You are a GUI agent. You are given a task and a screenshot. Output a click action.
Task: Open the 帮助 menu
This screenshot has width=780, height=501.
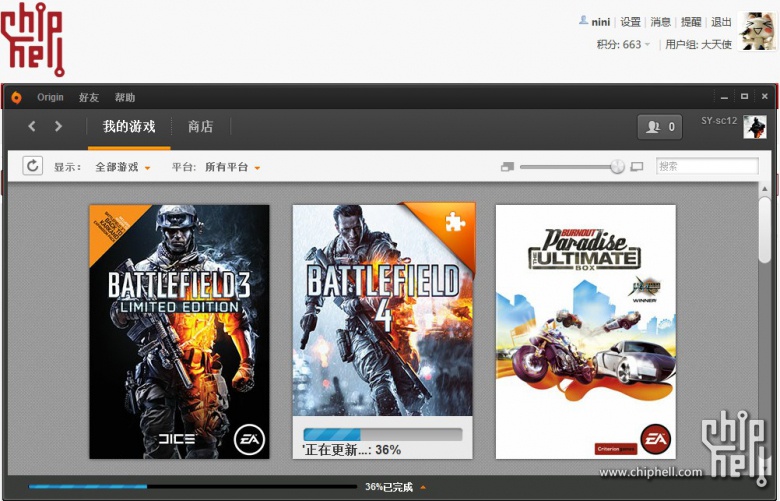[x=125, y=98]
